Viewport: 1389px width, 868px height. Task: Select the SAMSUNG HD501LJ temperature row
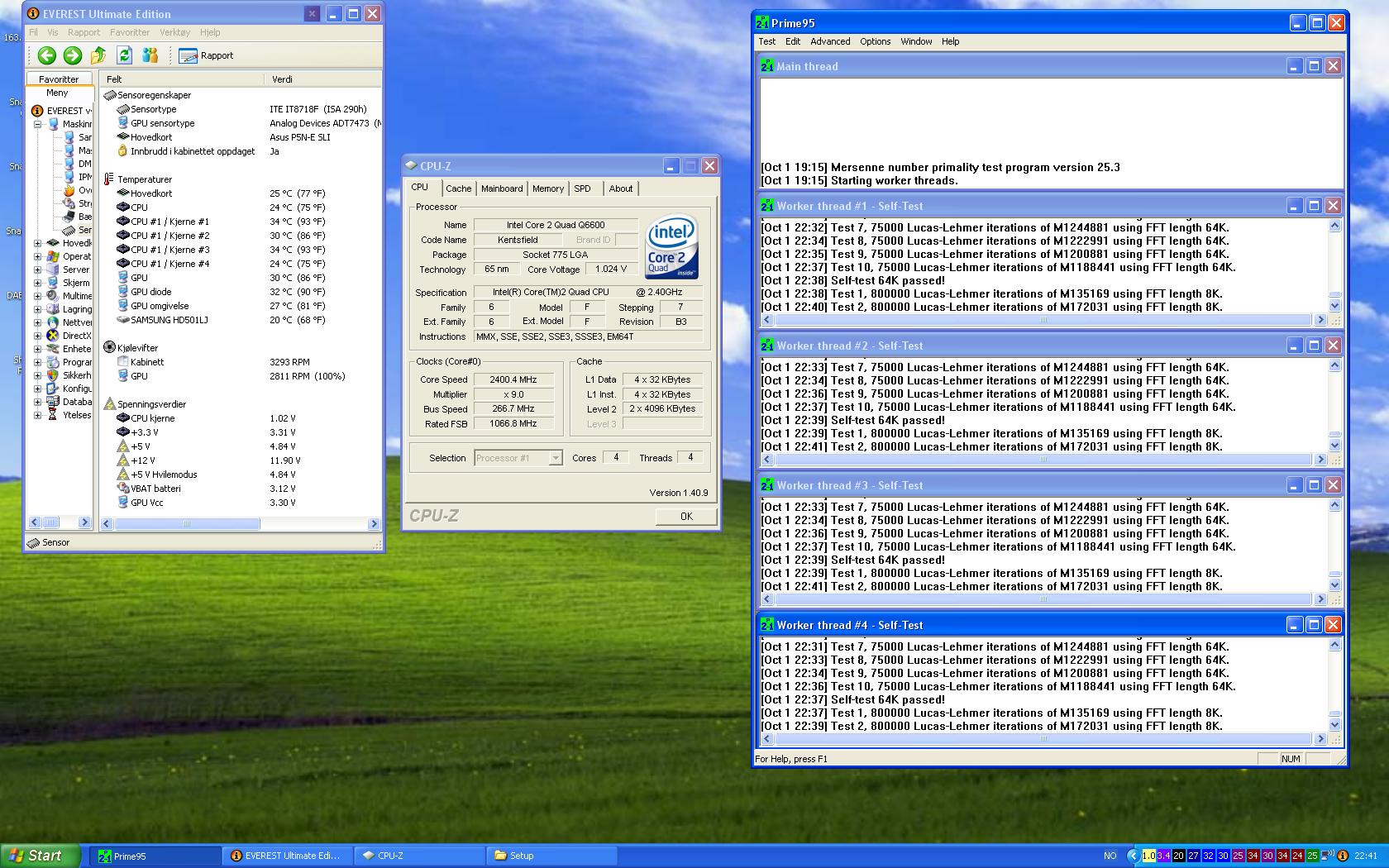pyautogui.click(x=240, y=320)
